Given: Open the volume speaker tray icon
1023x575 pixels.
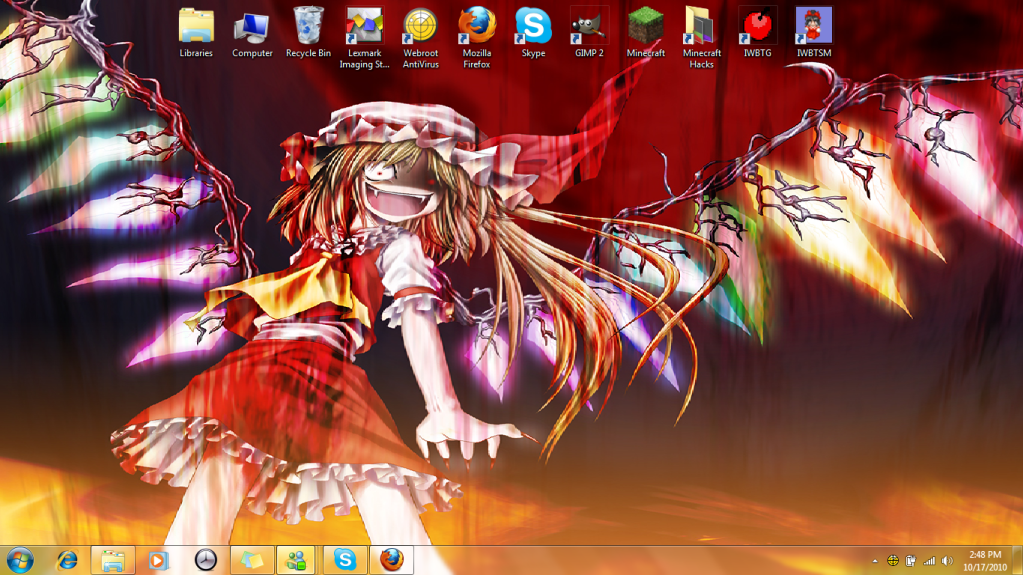Looking at the screenshot, I should (947, 561).
